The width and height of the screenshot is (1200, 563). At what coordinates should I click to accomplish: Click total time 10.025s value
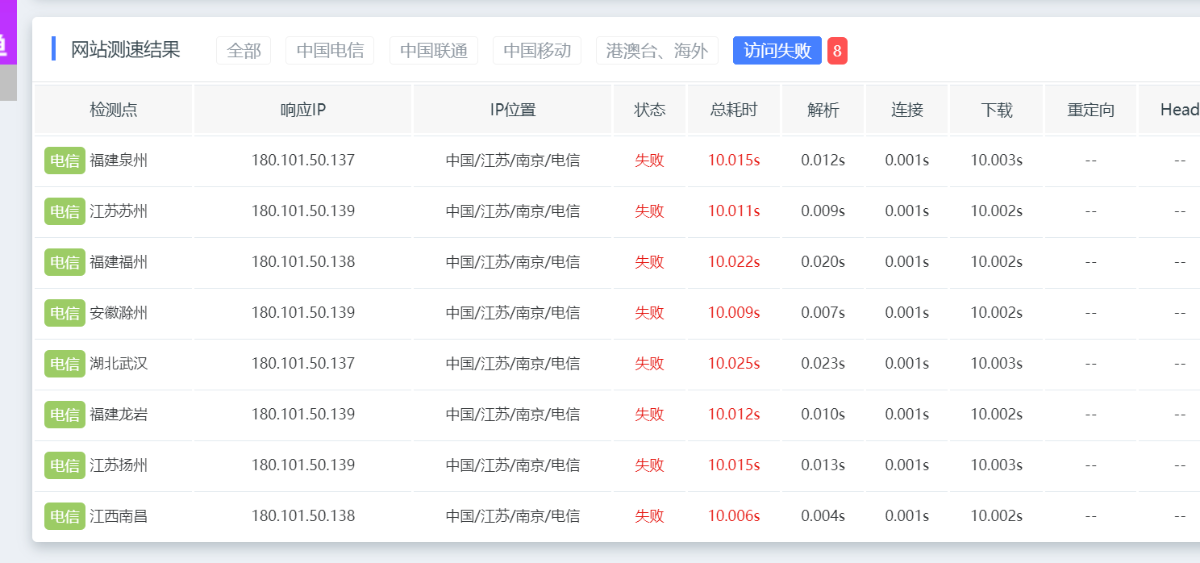point(734,363)
